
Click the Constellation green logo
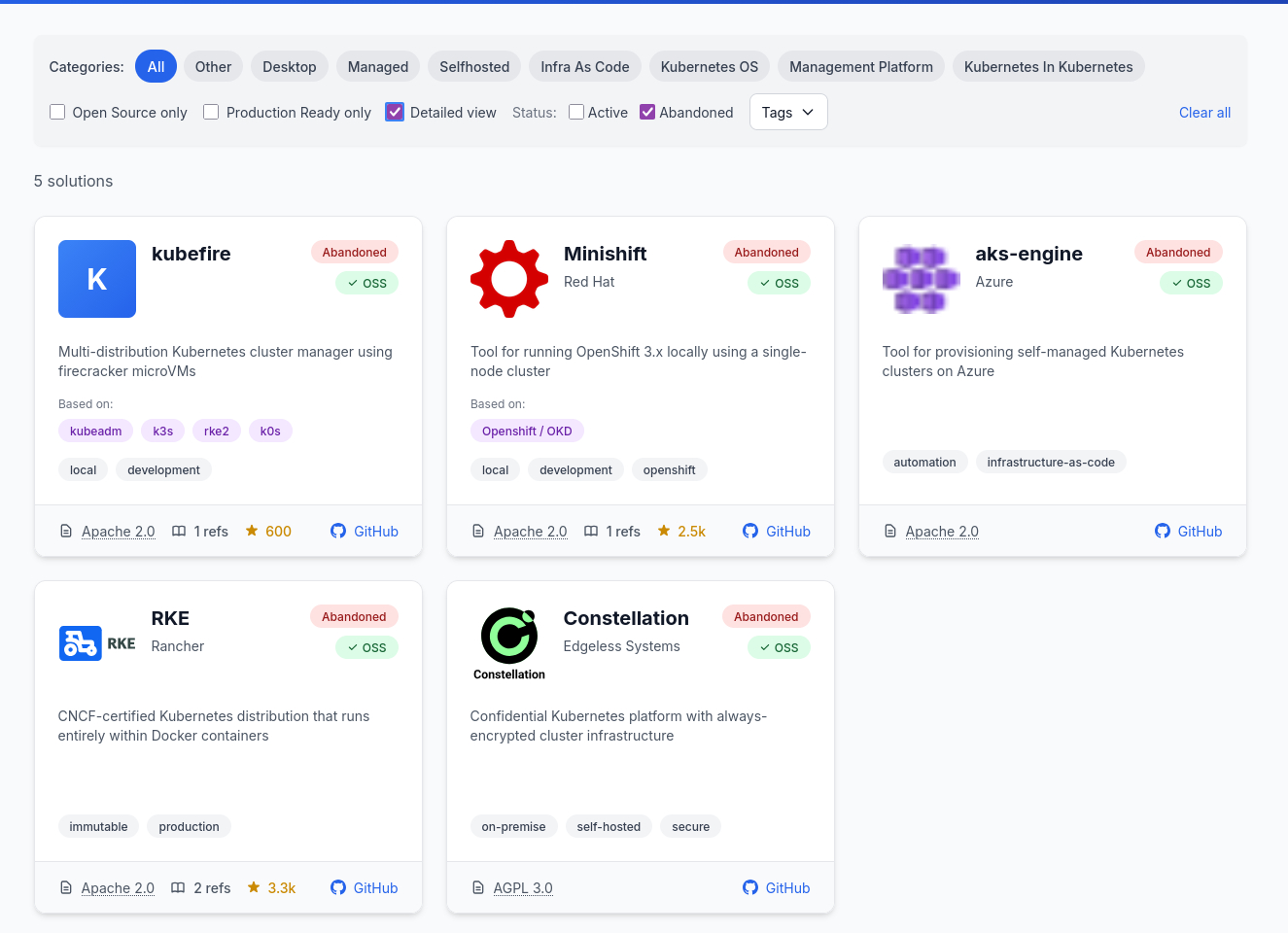click(509, 637)
